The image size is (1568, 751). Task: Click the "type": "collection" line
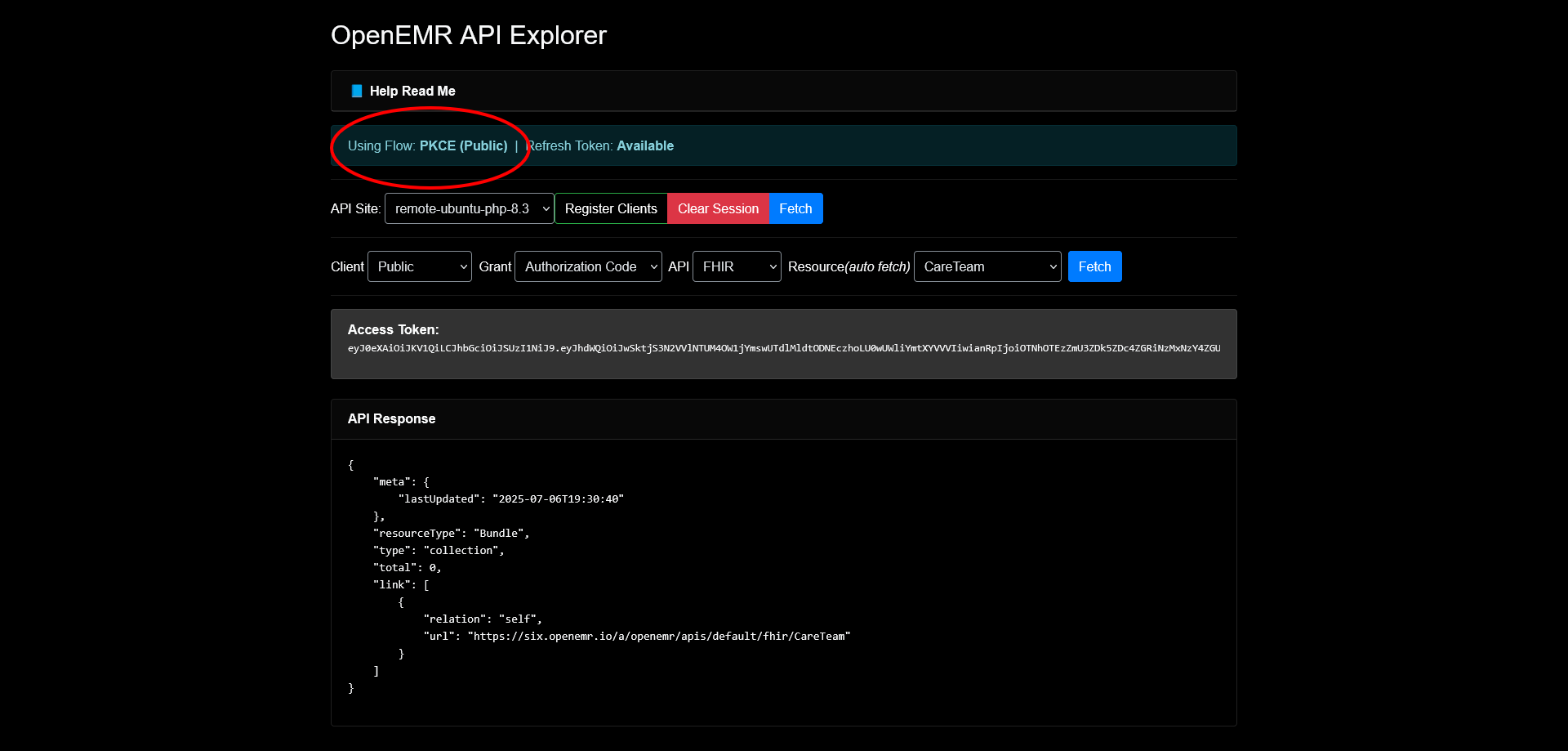coord(439,550)
